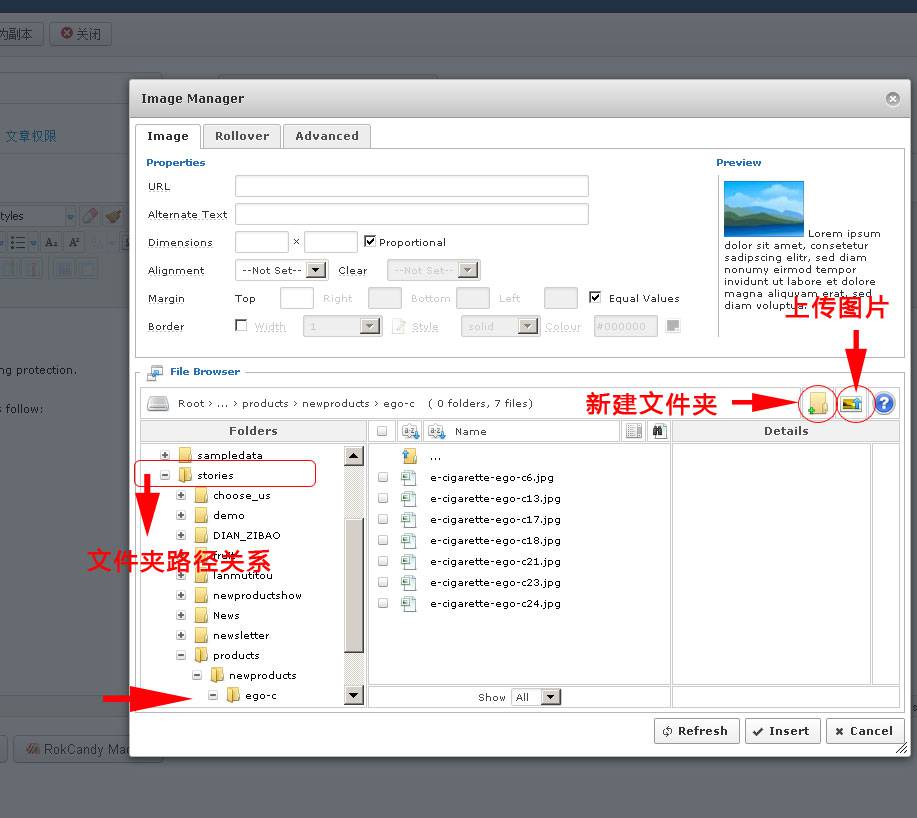
Task: Sort by name using the second A-Z icon
Action: (x=435, y=431)
